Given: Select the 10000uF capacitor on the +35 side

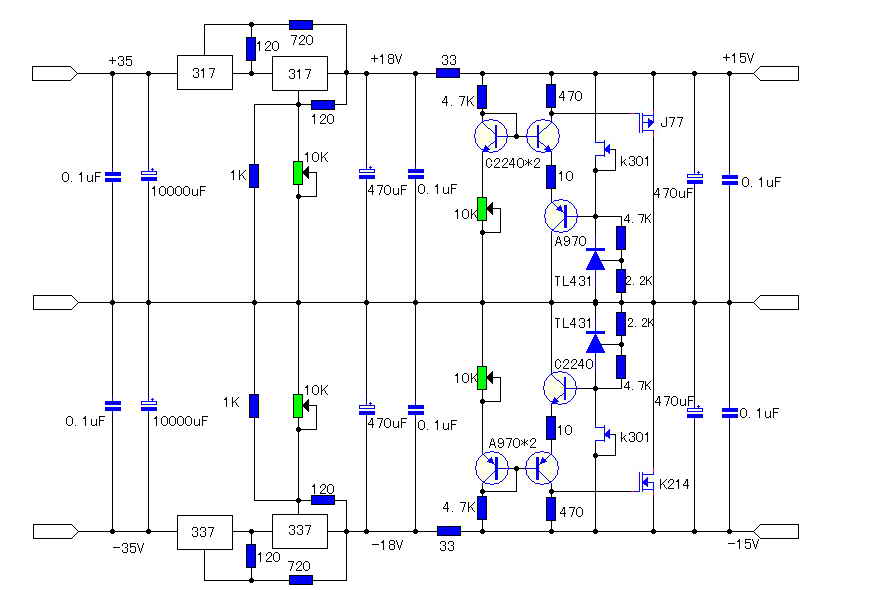Looking at the screenshot, I should (x=149, y=175).
